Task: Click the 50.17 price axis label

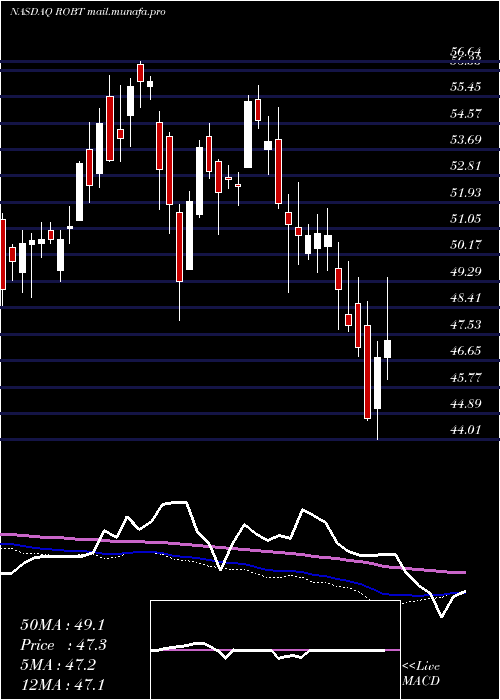Action: (465, 245)
